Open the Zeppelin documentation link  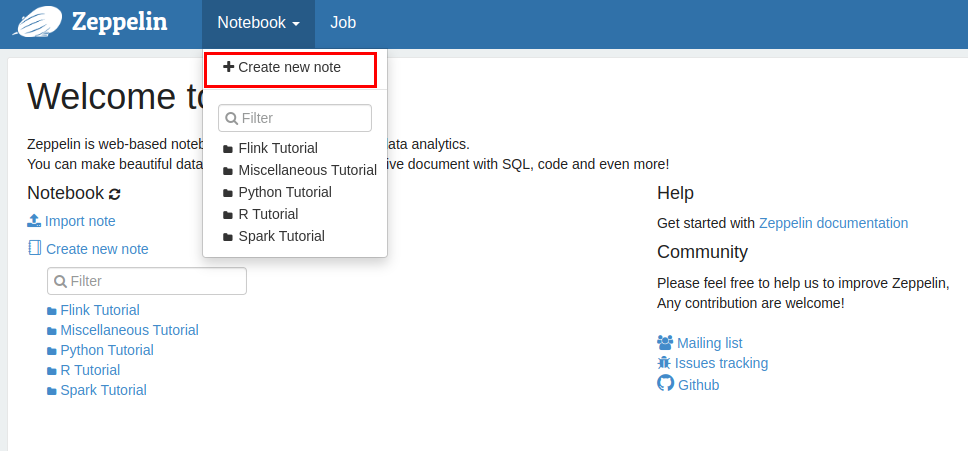833,223
